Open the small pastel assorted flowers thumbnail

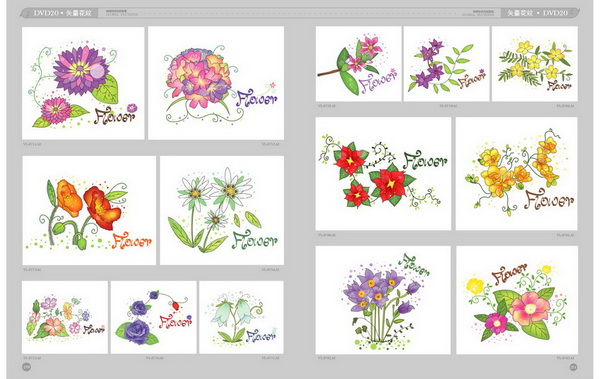[x=65, y=317]
